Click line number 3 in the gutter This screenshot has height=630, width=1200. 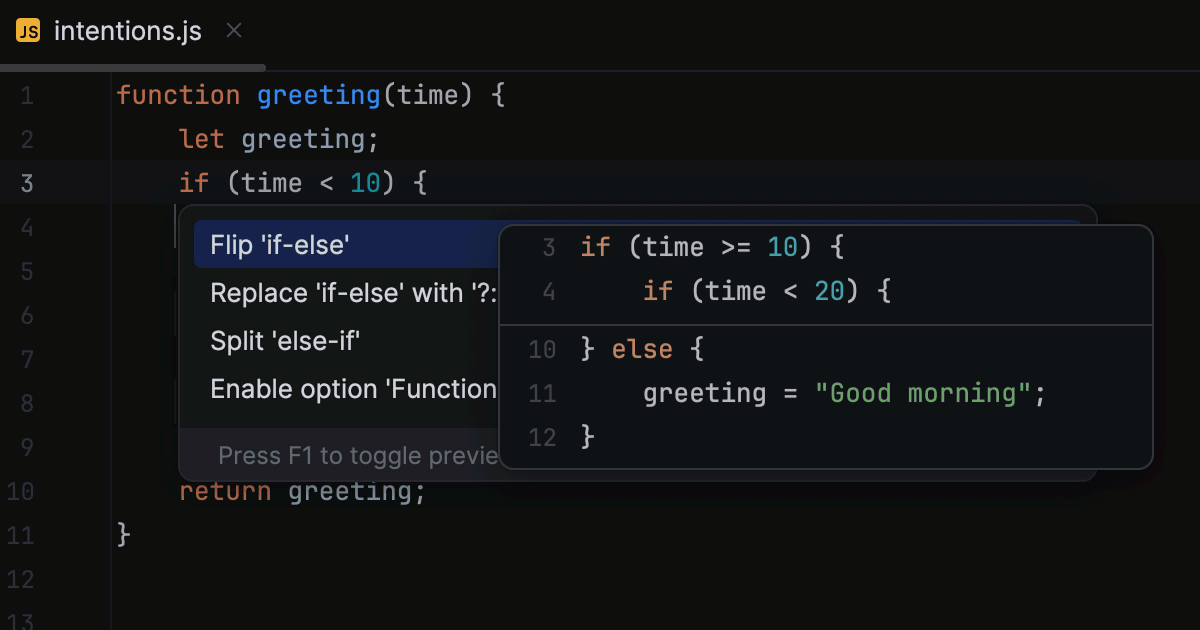click(x=27, y=183)
